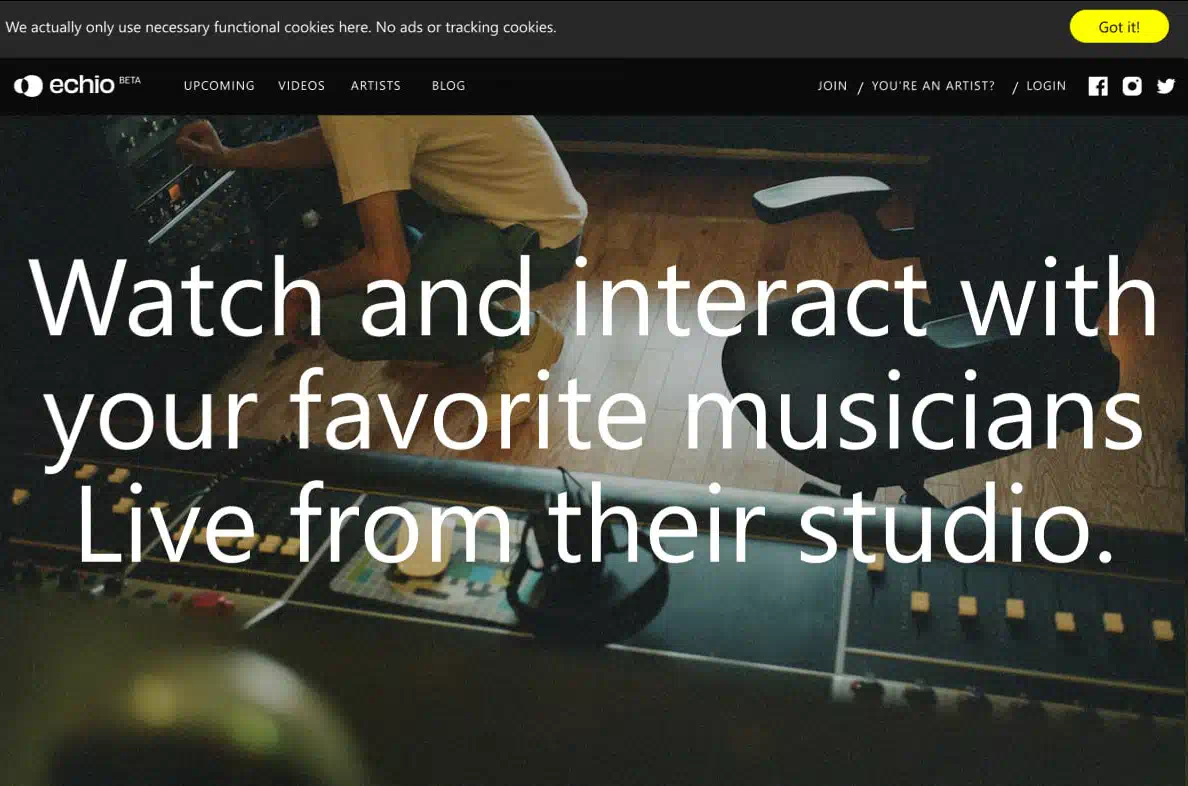The width and height of the screenshot is (1188, 786).
Task: Click the Join link
Action: click(832, 86)
